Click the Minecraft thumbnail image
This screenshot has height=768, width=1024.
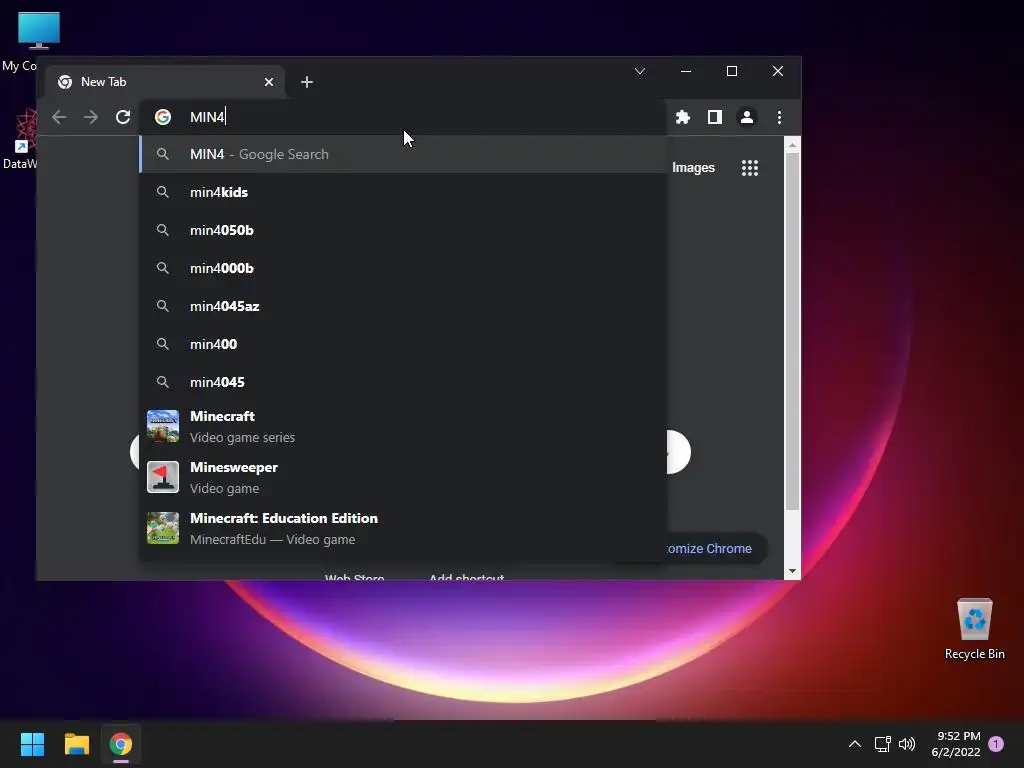coord(163,426)
